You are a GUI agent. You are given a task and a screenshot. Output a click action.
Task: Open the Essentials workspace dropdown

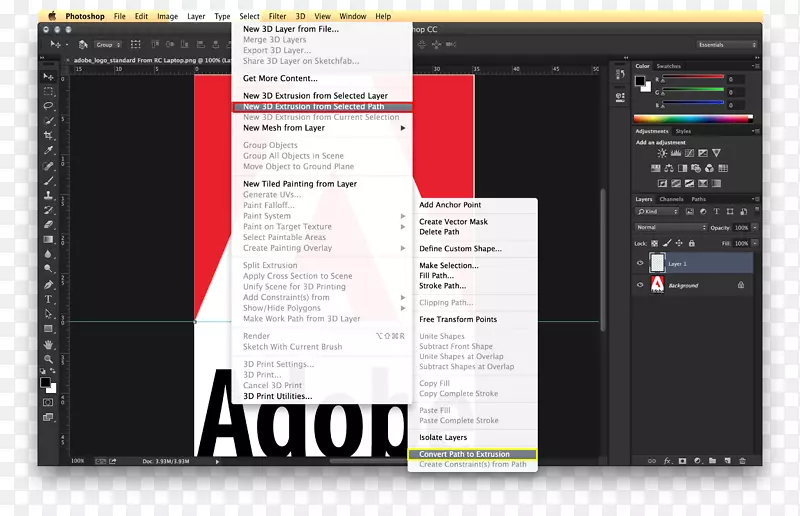(x=727, y=45)
